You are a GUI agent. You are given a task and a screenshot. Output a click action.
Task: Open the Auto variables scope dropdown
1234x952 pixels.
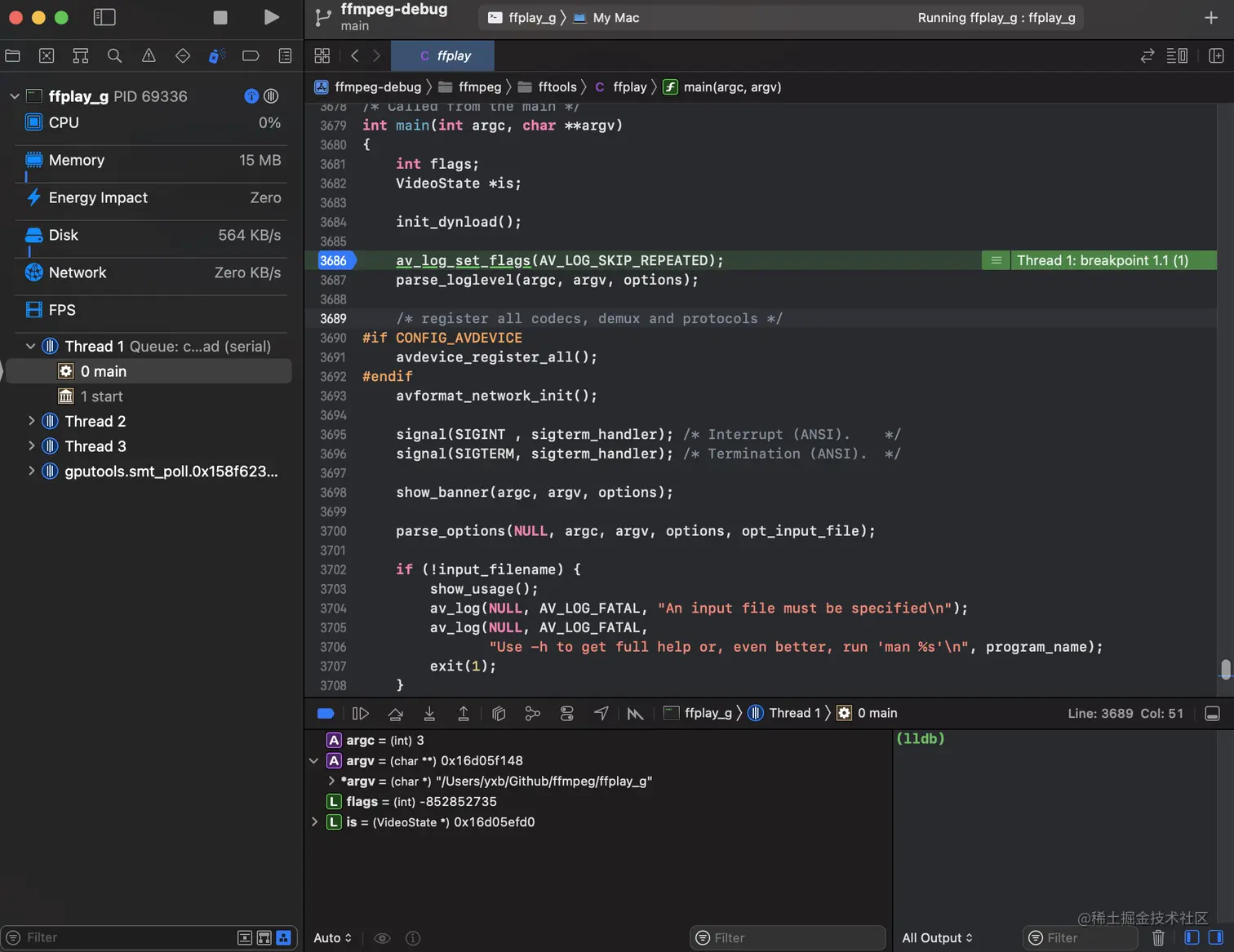tap(333, 938)
